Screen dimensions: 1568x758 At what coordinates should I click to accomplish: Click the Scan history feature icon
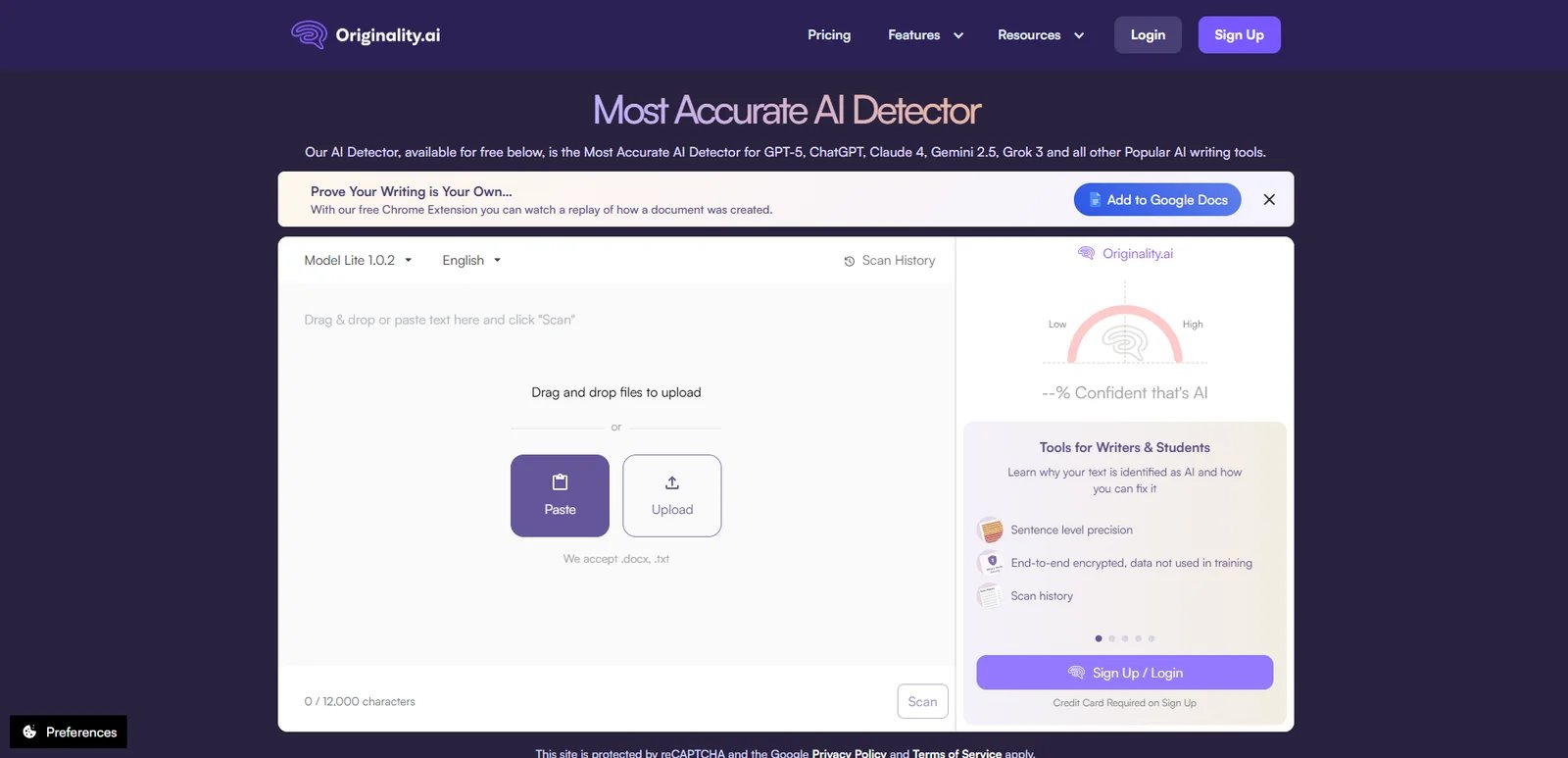pos(990,596)
